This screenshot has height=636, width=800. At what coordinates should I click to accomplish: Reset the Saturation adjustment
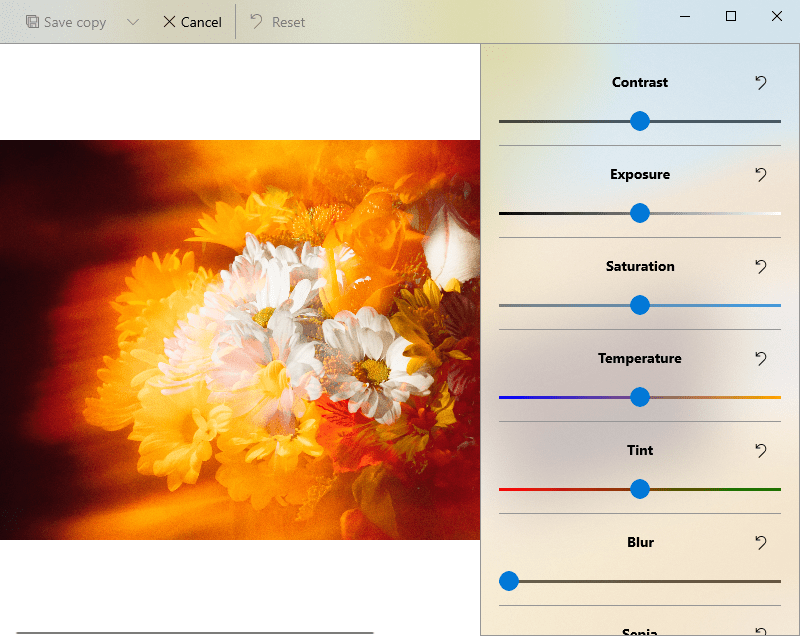pos(761,267)
